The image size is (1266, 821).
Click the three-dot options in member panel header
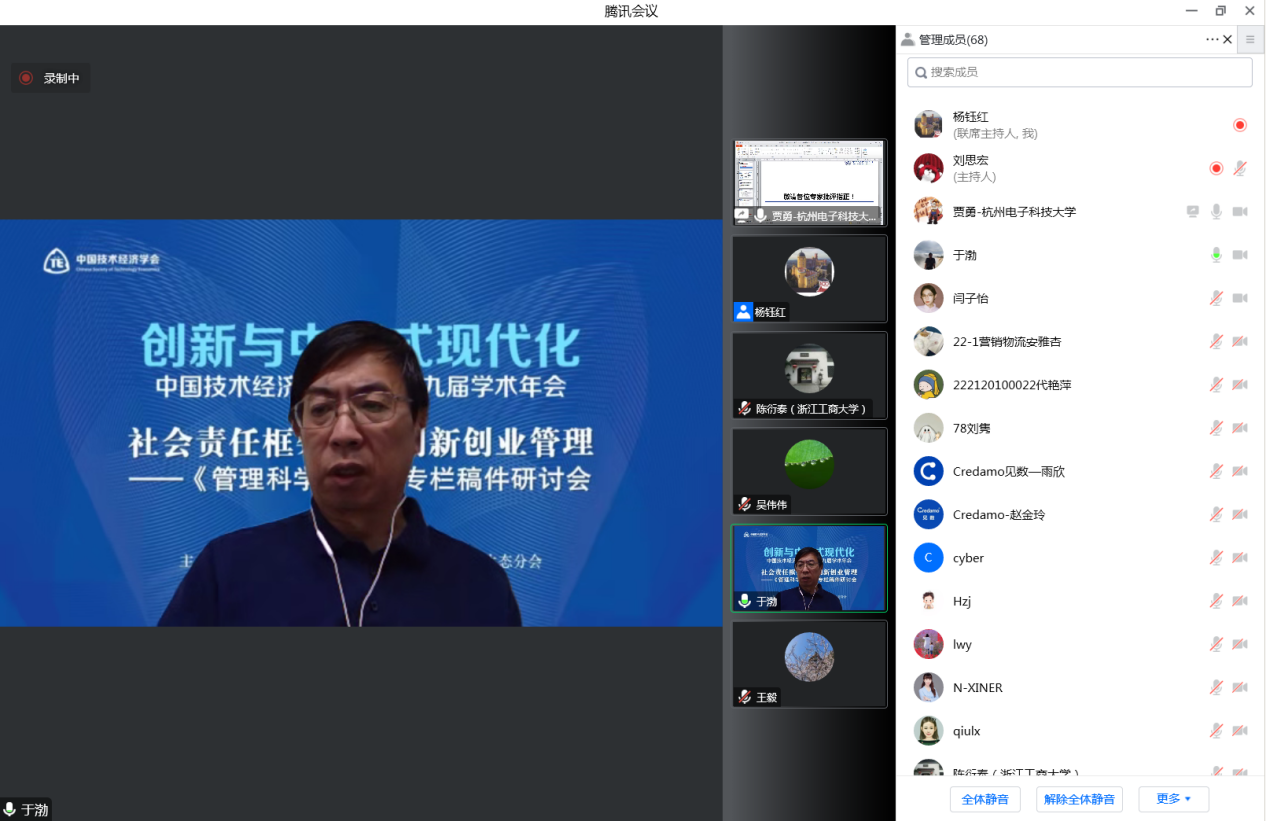click(1212, 40)
